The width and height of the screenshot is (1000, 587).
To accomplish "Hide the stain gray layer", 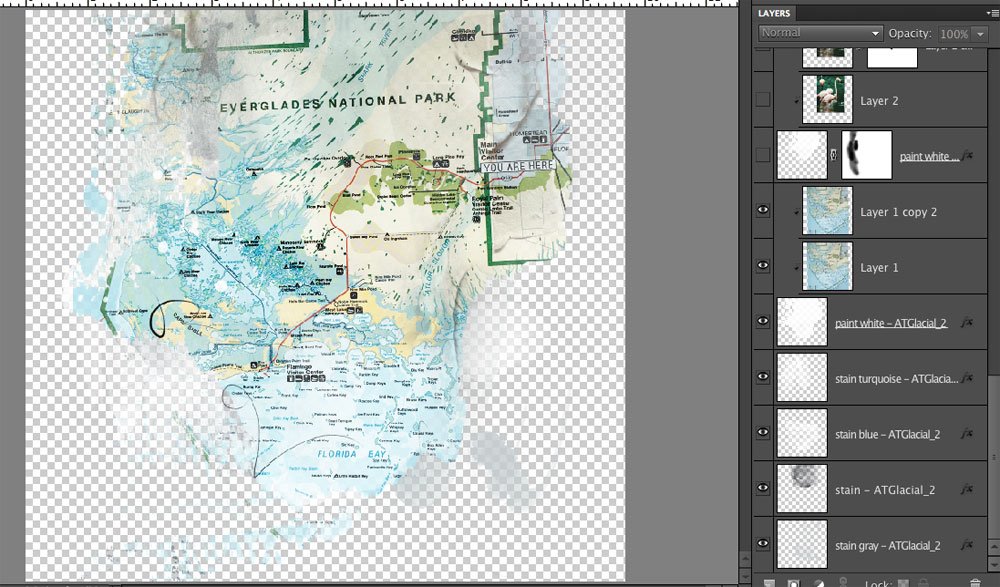I will point(763,544).
